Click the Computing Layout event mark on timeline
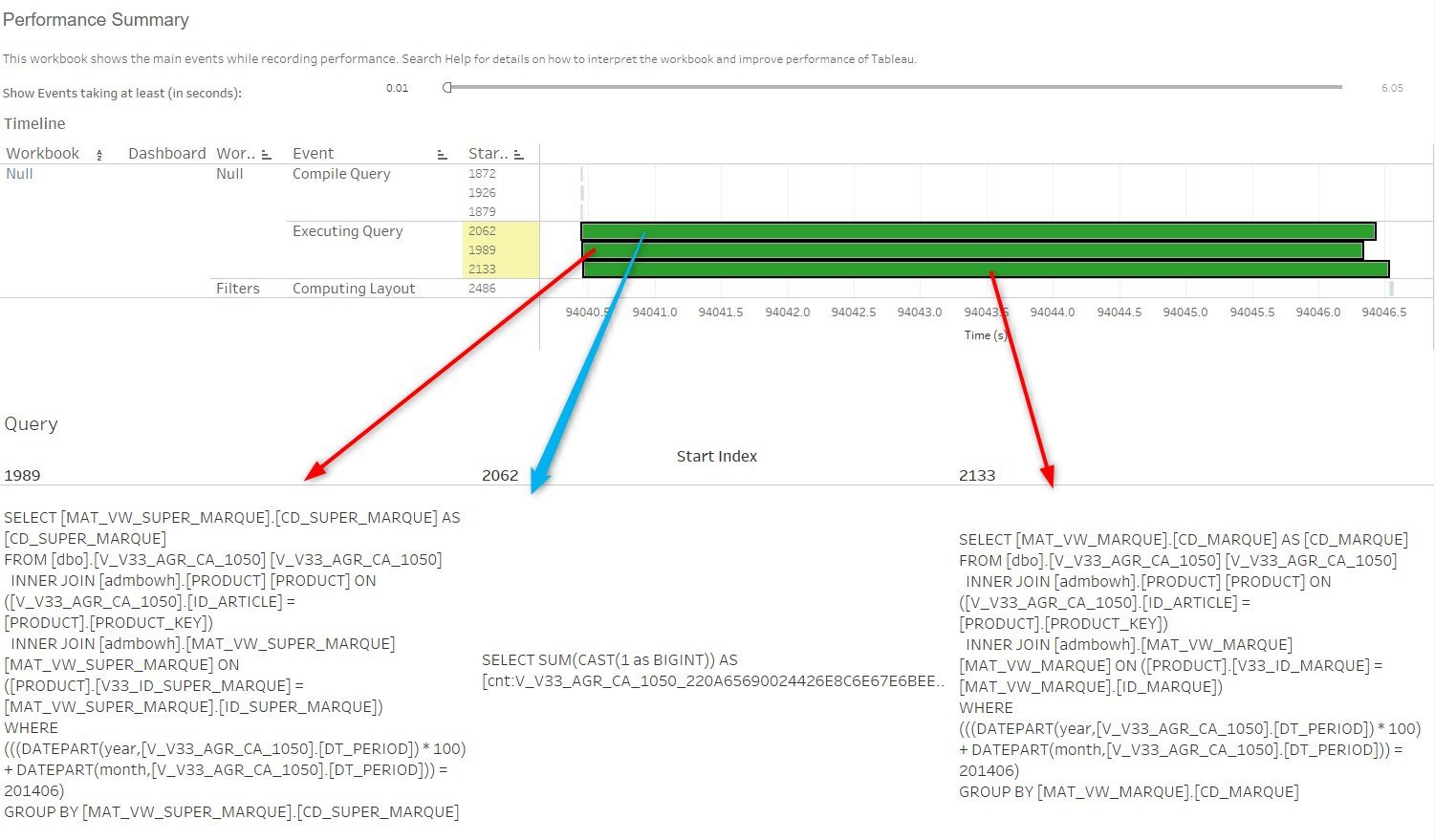 tap(1391, 288)
